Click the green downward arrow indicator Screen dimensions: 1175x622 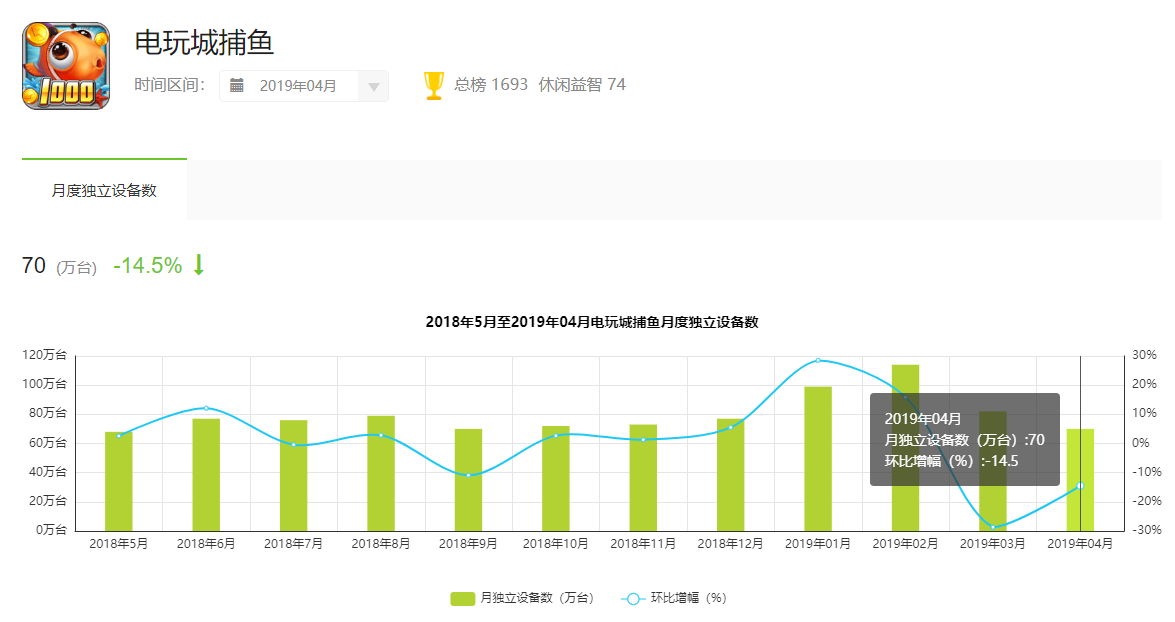[198, 265]
